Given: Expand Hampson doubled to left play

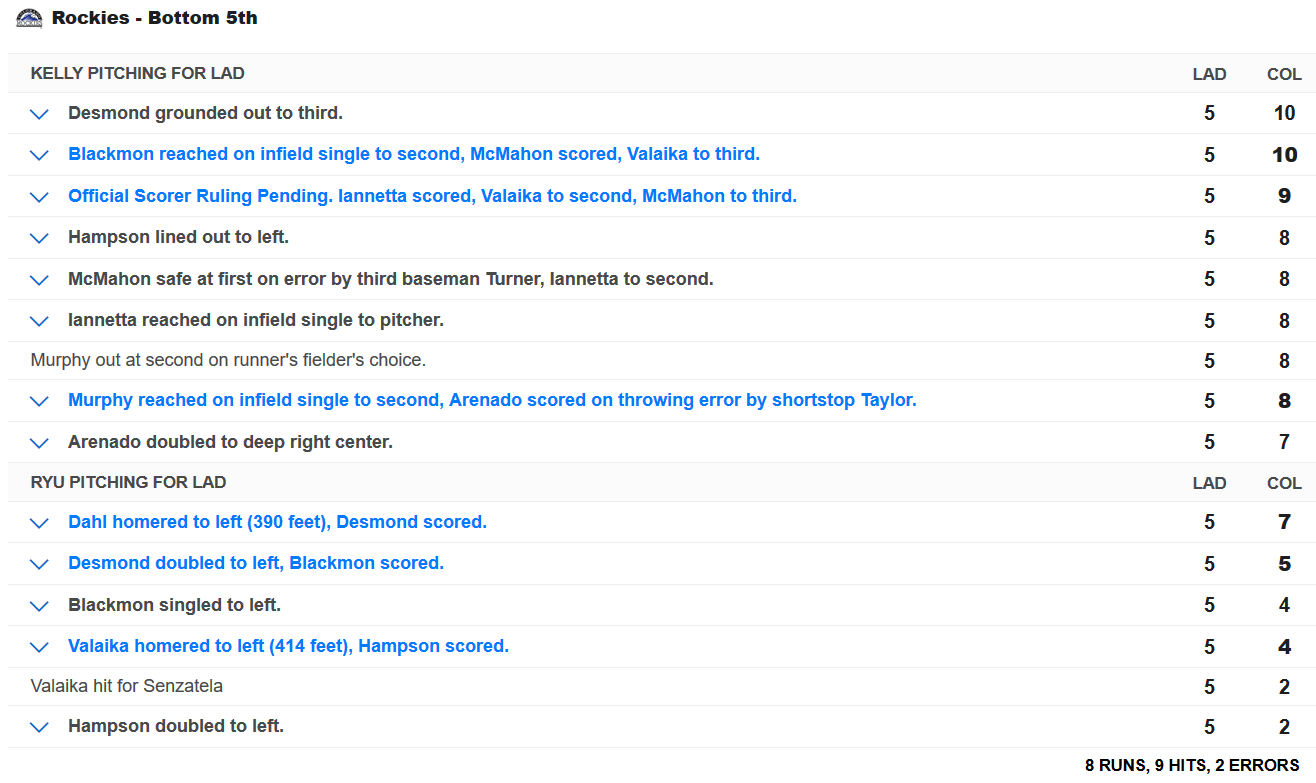Looking at the screenshot, I should 39,727.
